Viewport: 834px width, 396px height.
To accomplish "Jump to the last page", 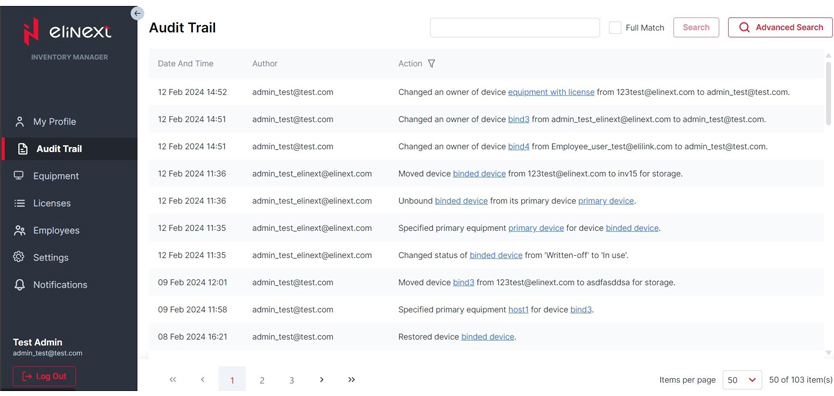I will [x=351, y=380].
